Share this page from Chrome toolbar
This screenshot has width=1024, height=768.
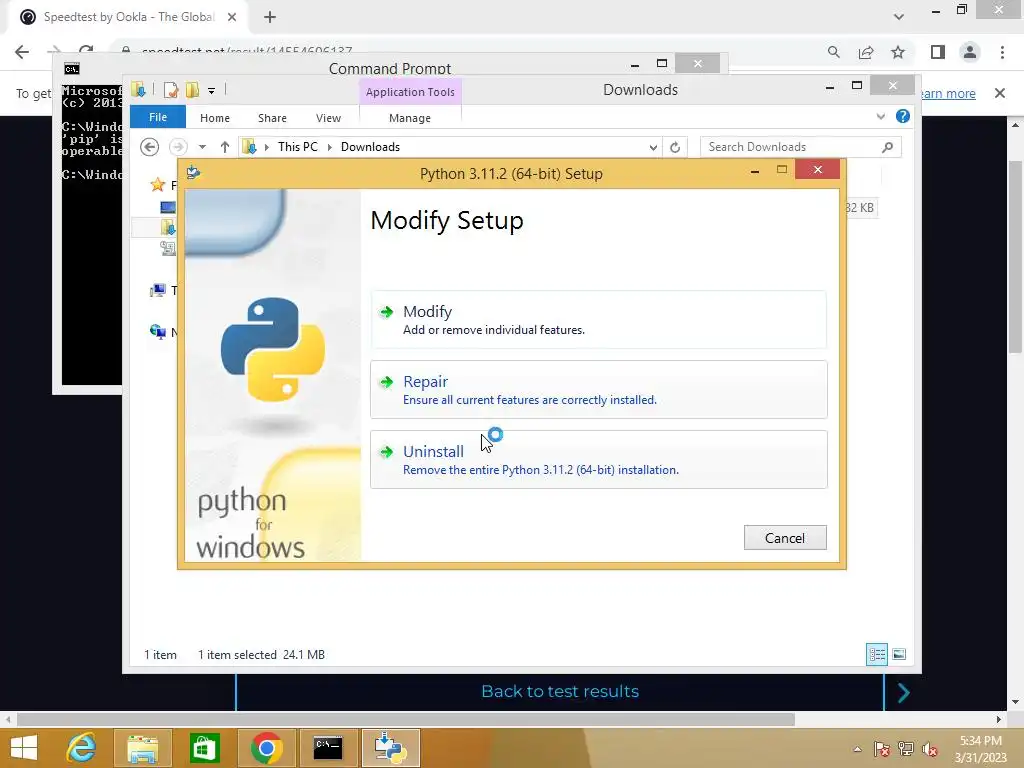(x=866, y=52)
